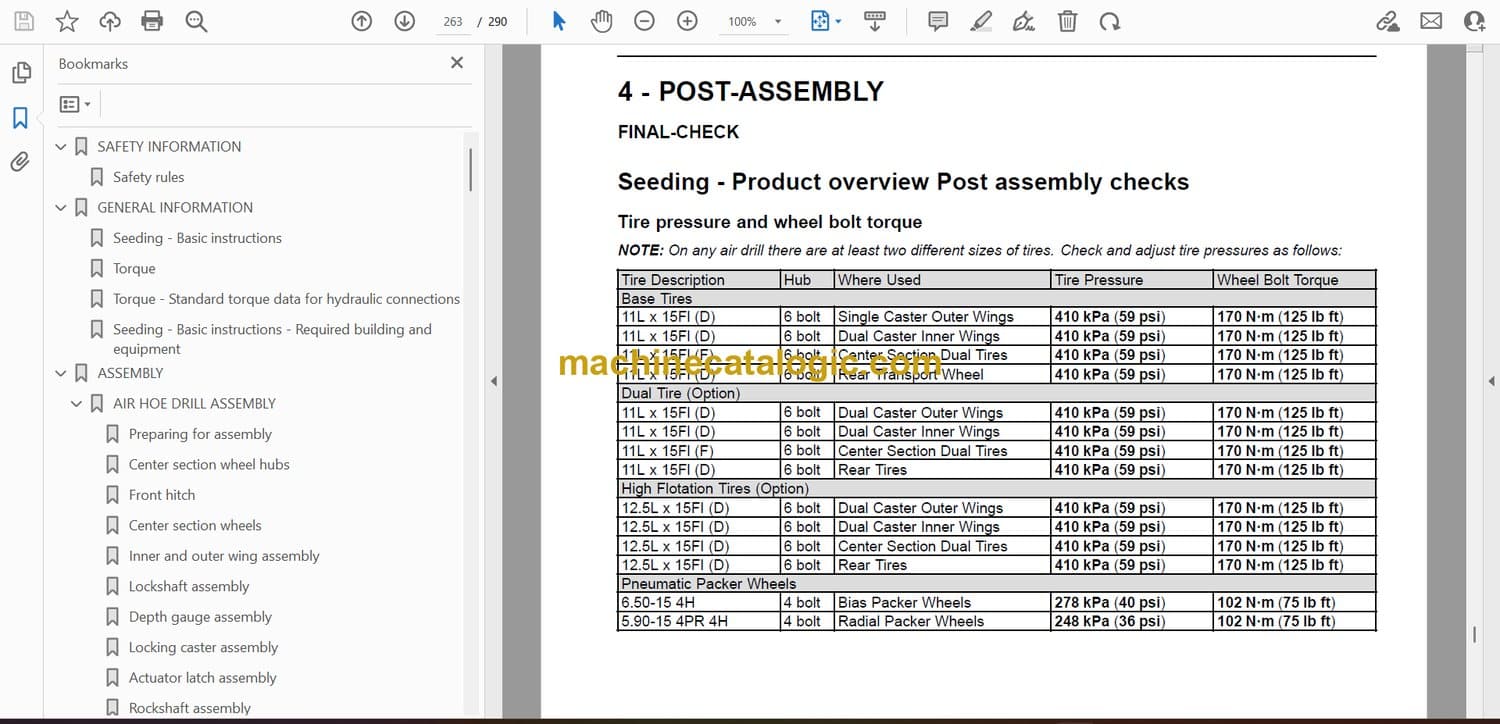Open the Safety rules bookmark
1500x724 pixels.
click(148, 177)
